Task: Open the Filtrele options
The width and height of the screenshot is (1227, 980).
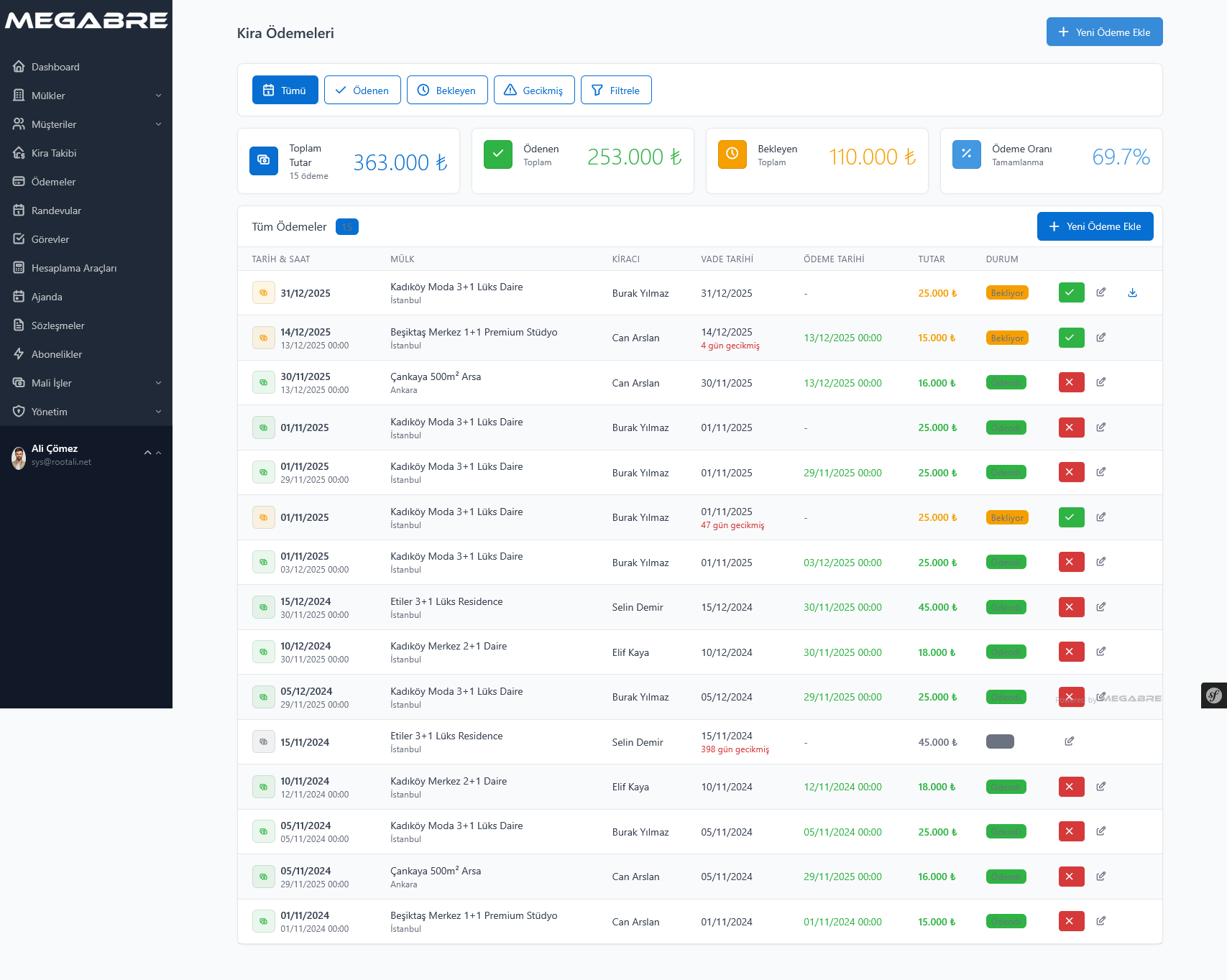Action: click(x=616, y=90)
